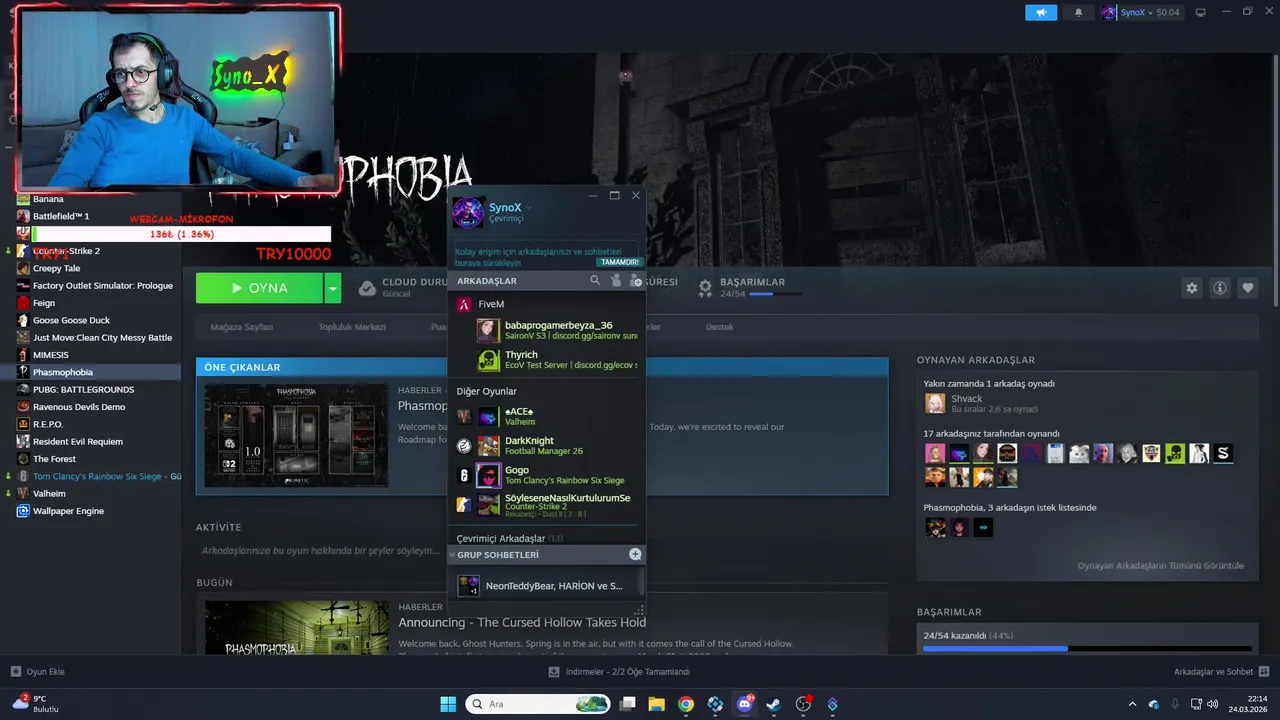Viewport: 1280px width, 720px height.
Task: Select Factory Outlet Simulator: Prologue
Action: (102, 285)
